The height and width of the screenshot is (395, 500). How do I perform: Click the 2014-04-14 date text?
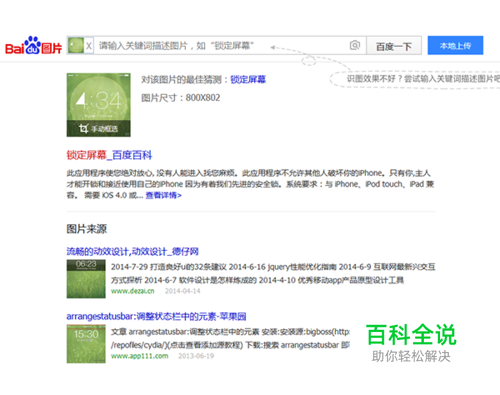183,291
